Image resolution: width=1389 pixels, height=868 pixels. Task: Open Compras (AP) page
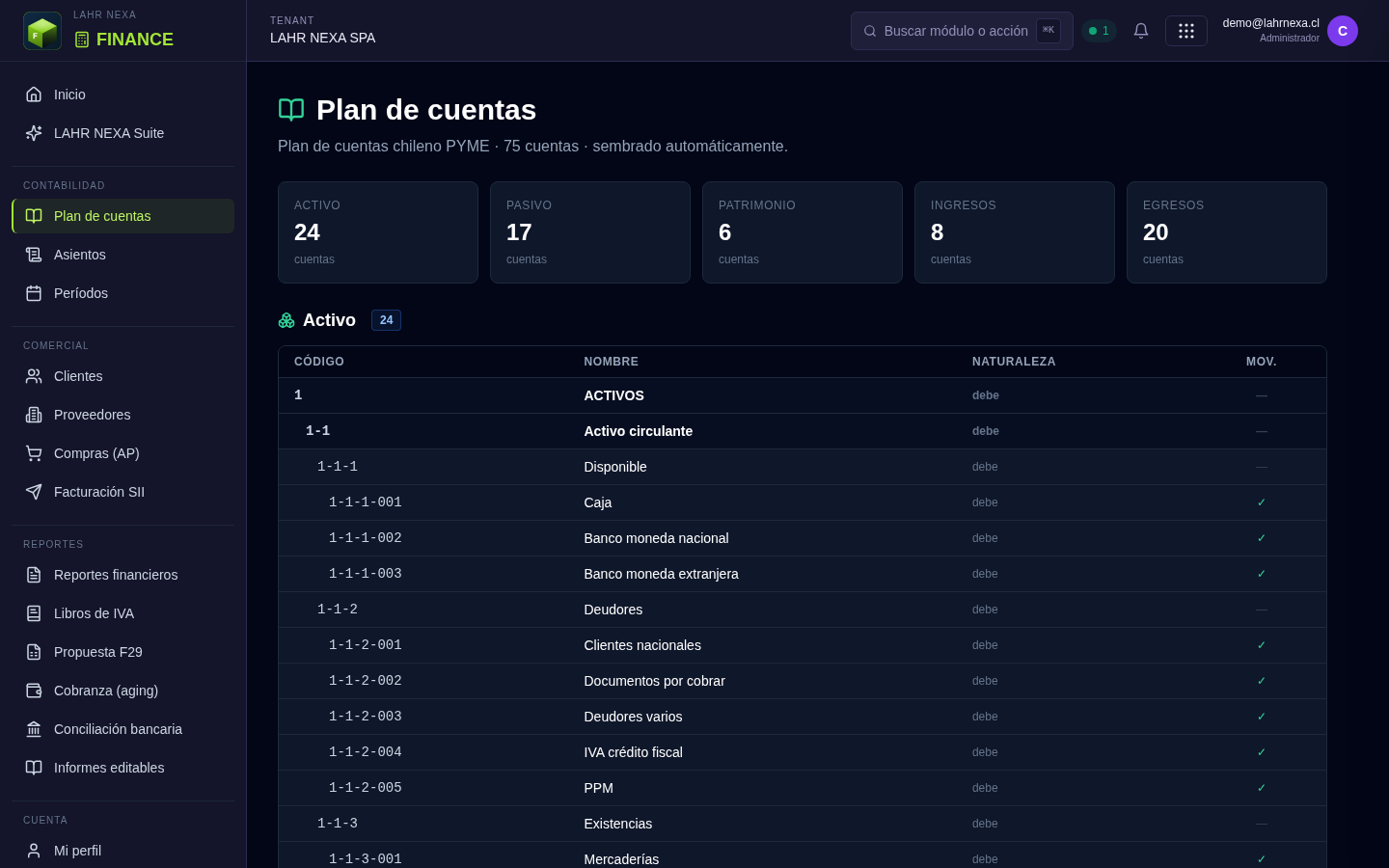pos(123,453)
